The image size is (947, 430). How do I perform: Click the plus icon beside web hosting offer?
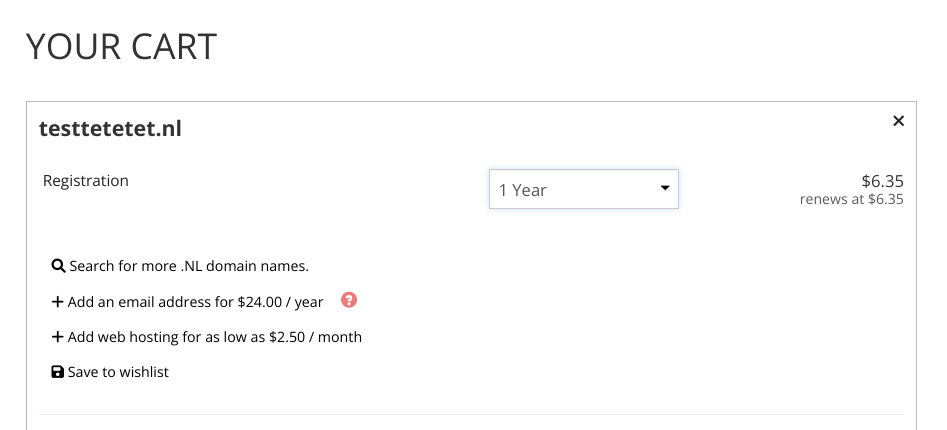(x=57, y=336)
